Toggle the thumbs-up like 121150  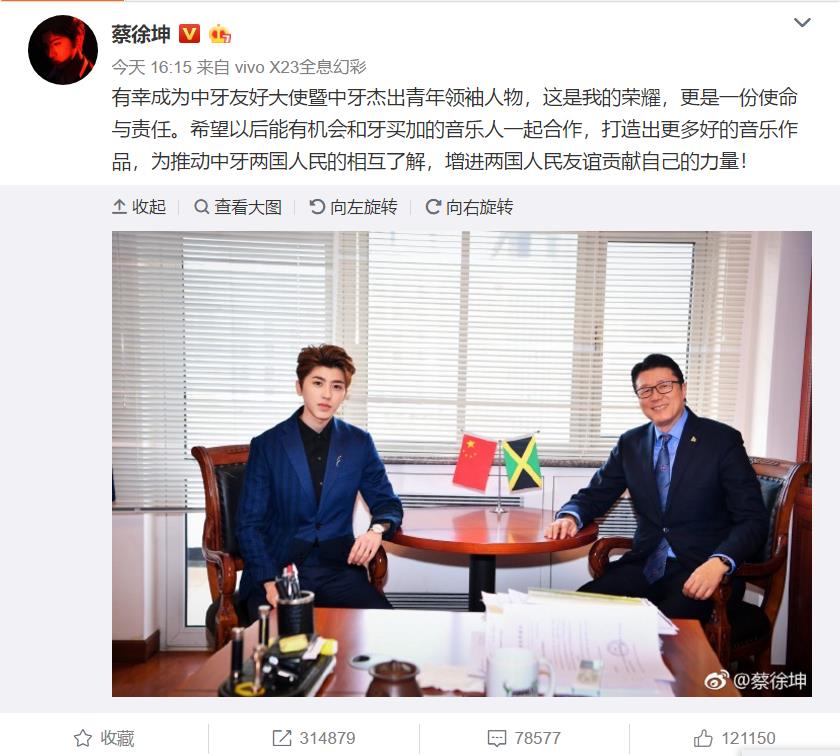tap(734, 738)
